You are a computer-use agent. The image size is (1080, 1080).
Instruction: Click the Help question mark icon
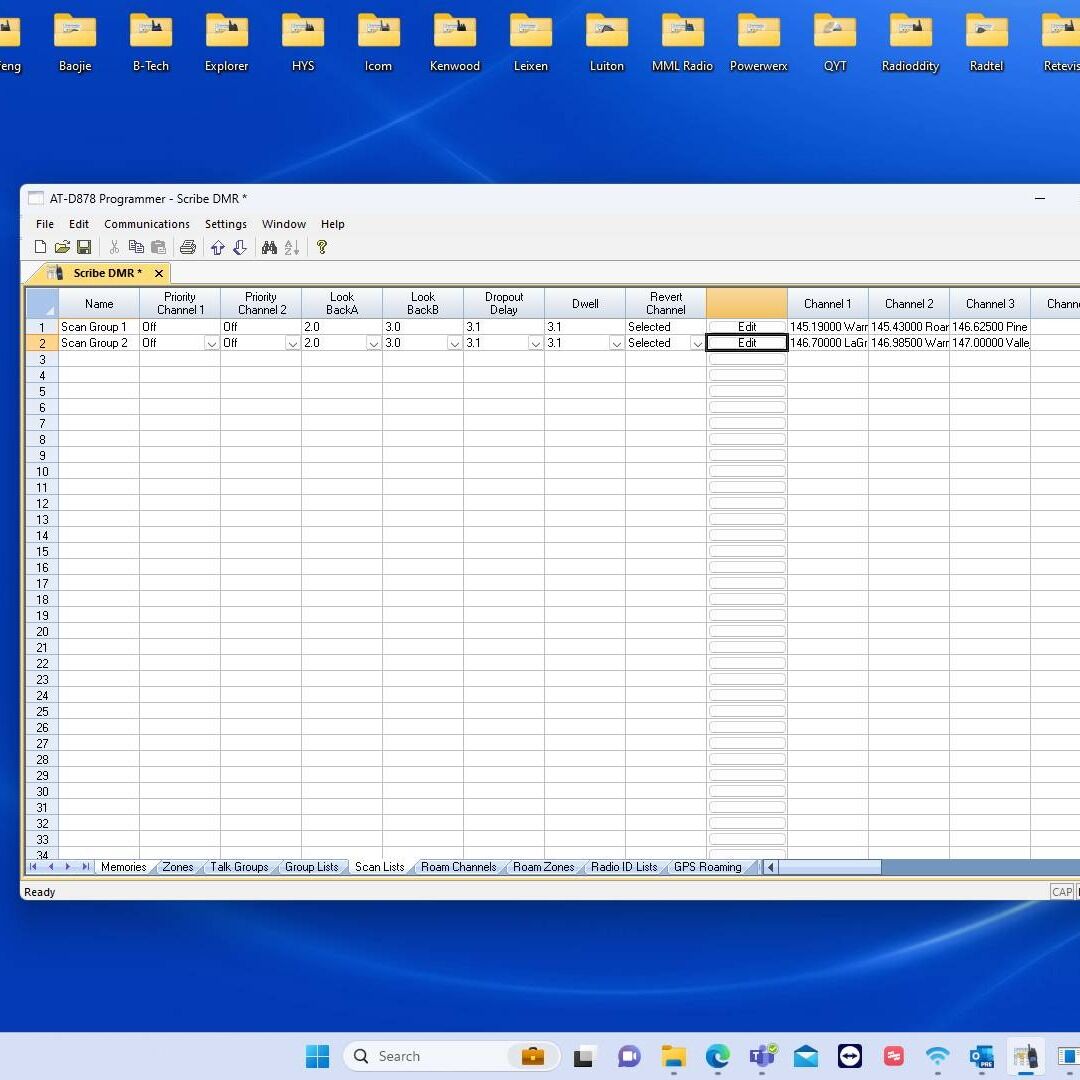(x=322, y=247)
